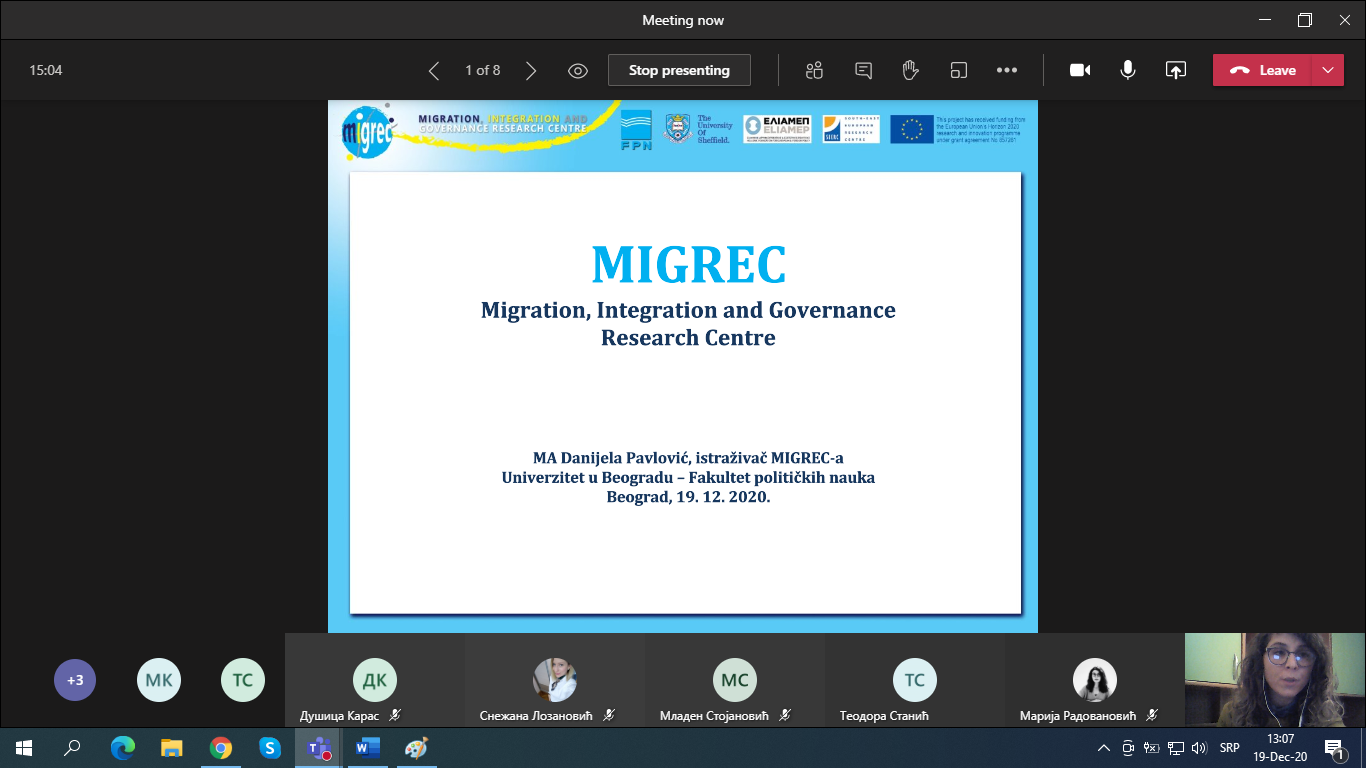Click the Microsoft Teams taskbar icon
1366x768 pixels.
point(319,748)
